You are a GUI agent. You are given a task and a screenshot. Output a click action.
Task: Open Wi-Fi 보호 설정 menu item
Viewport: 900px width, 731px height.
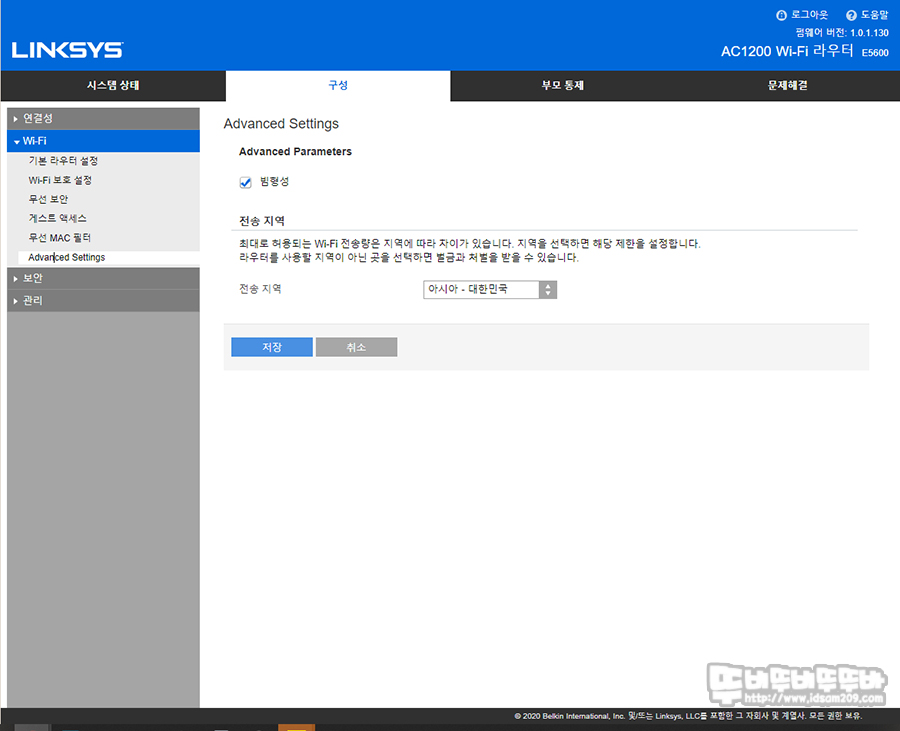tap(60, 180)
